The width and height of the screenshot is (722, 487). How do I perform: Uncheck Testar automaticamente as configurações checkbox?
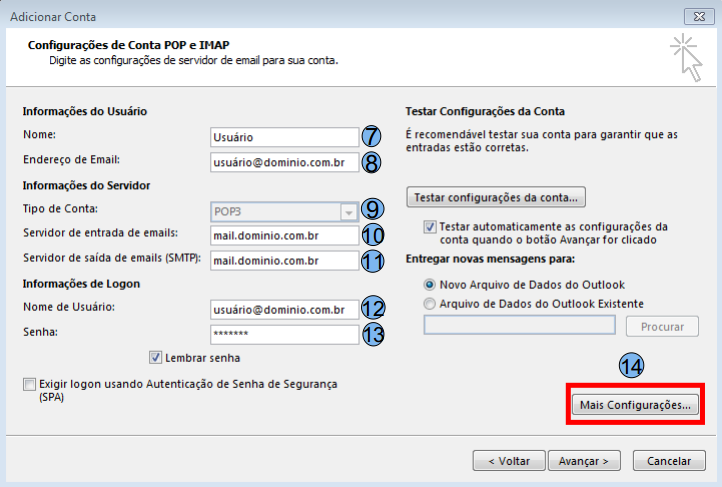pos(431,227)
